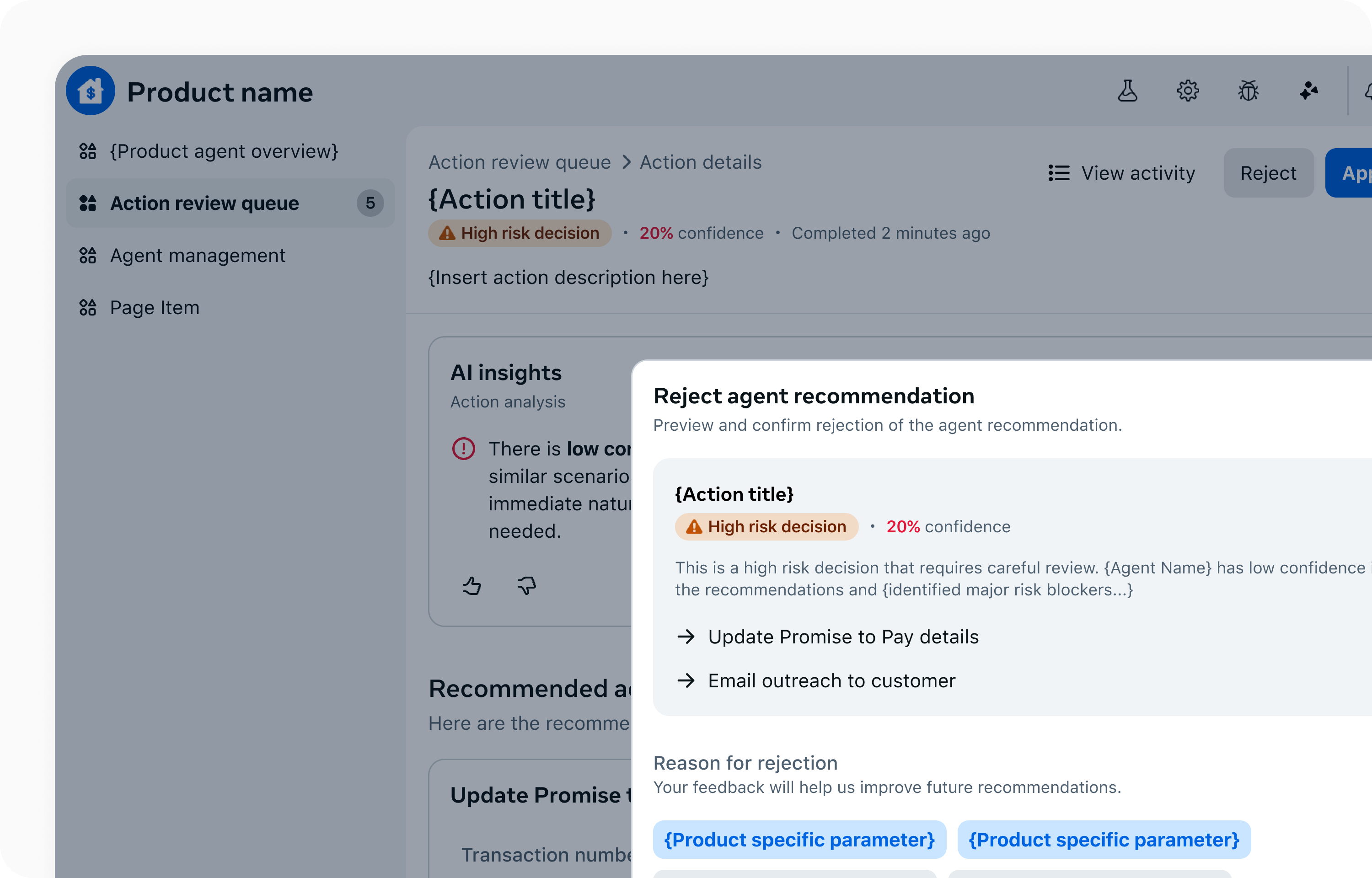This screenshot has width=1372, height=878.
Task: Click the low confidence alert icon
Action: 463,449
